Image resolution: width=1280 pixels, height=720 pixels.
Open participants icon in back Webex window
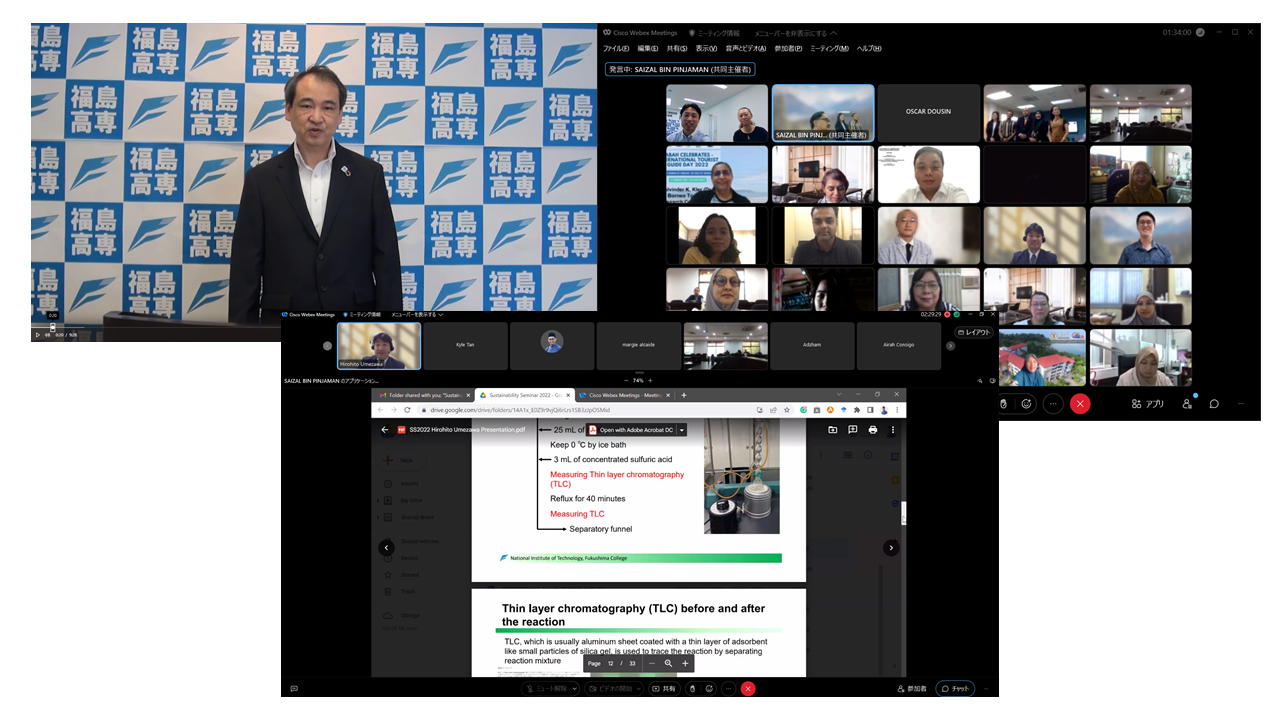(x=1187, y=404)
